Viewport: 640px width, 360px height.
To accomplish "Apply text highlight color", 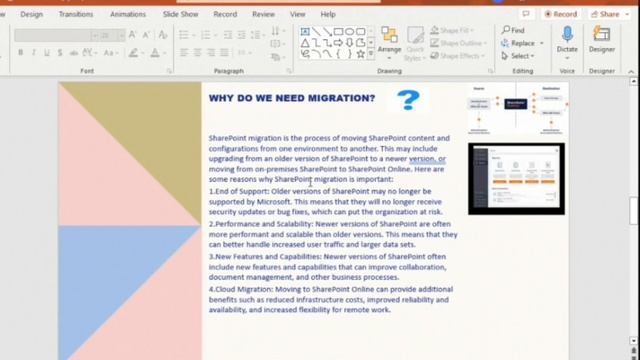I will click(x=133, y=53).
